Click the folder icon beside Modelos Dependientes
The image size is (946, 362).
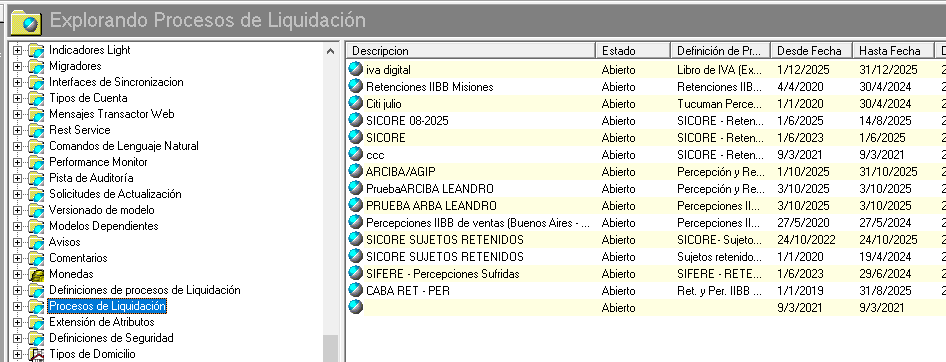[x=36, y=226]
